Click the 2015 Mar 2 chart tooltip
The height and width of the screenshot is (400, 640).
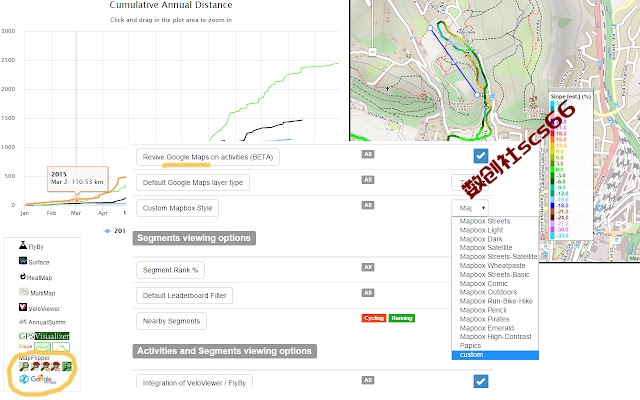pyautogui.click(x=78, y=178)
